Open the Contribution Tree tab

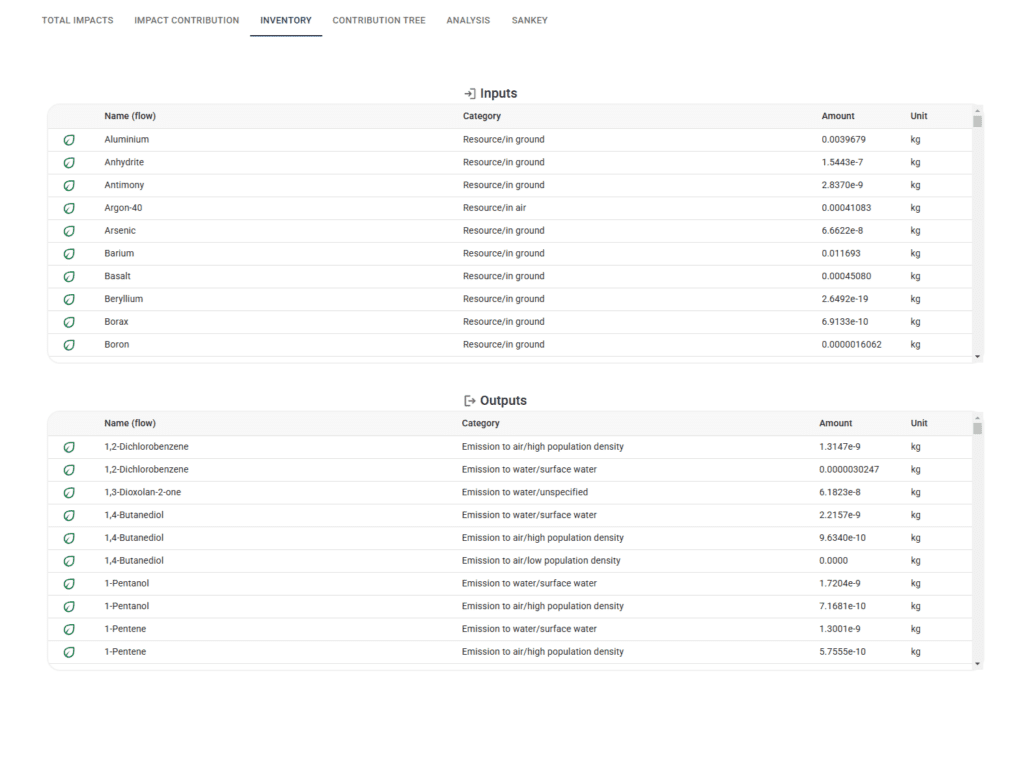tap(379, 20)
